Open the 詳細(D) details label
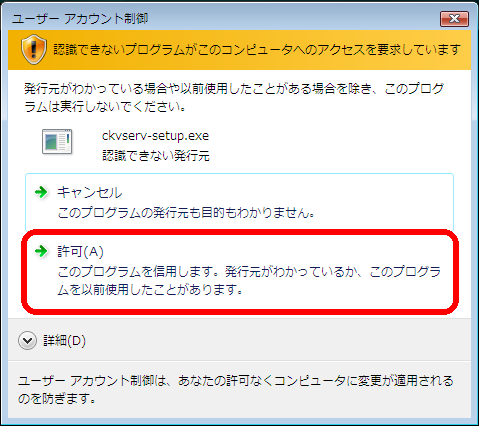This screenshot has width=479, height=426. tap(65, 341)
